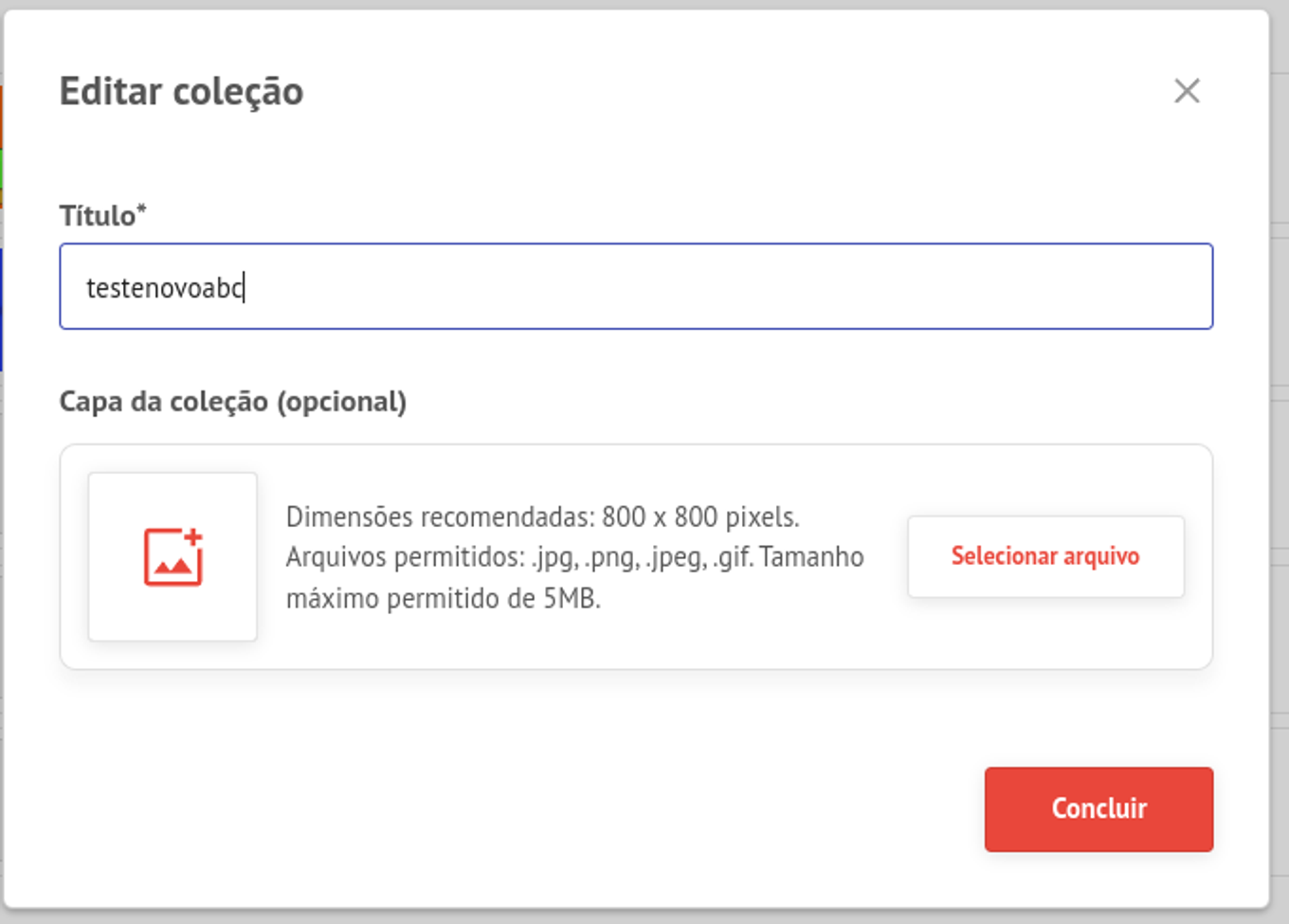Click the green strip behind the dialog
This screenshot has width=1289, height=924.
click(1, 170)
